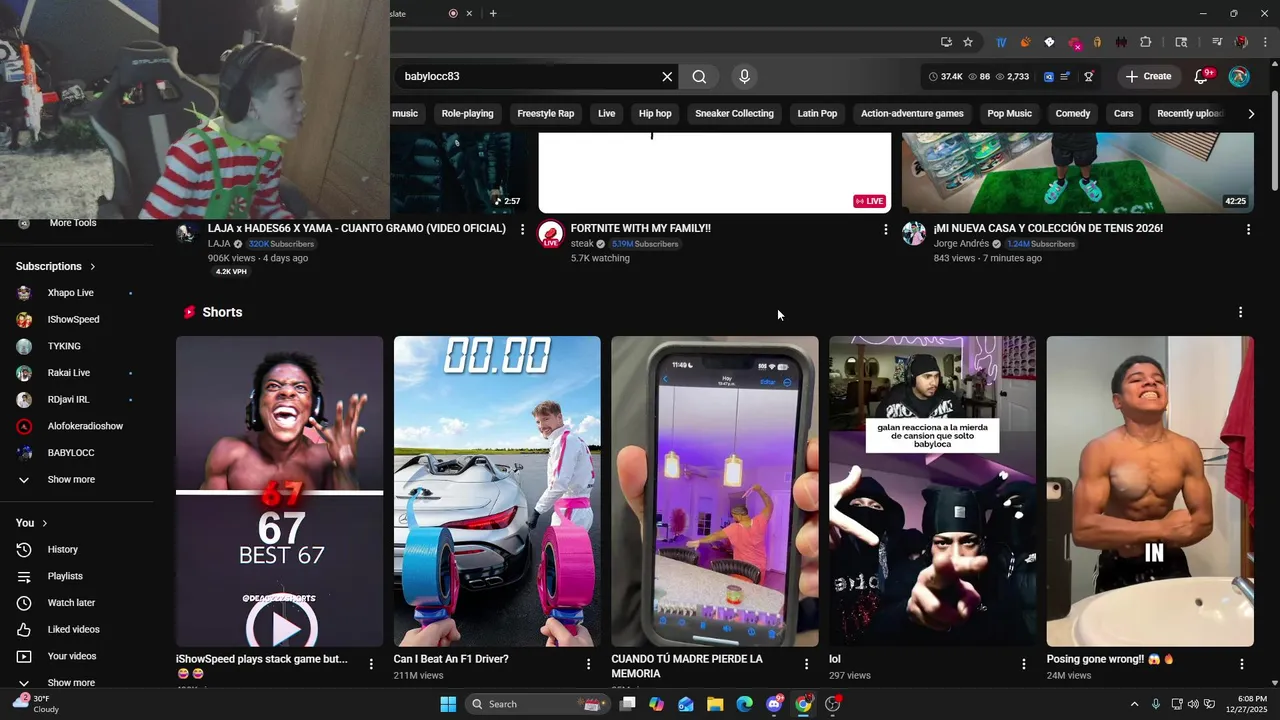Open Jorge Andrés channel avatar
This screenshot has height=720, width=1280.
(914, 234)
